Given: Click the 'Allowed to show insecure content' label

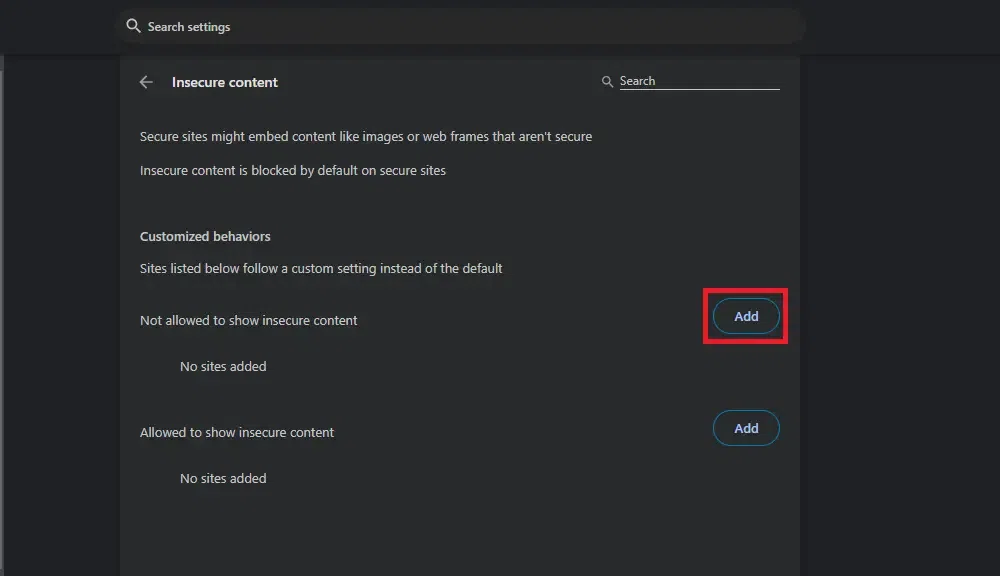Looking at the screenshot, I should point(237,433).
